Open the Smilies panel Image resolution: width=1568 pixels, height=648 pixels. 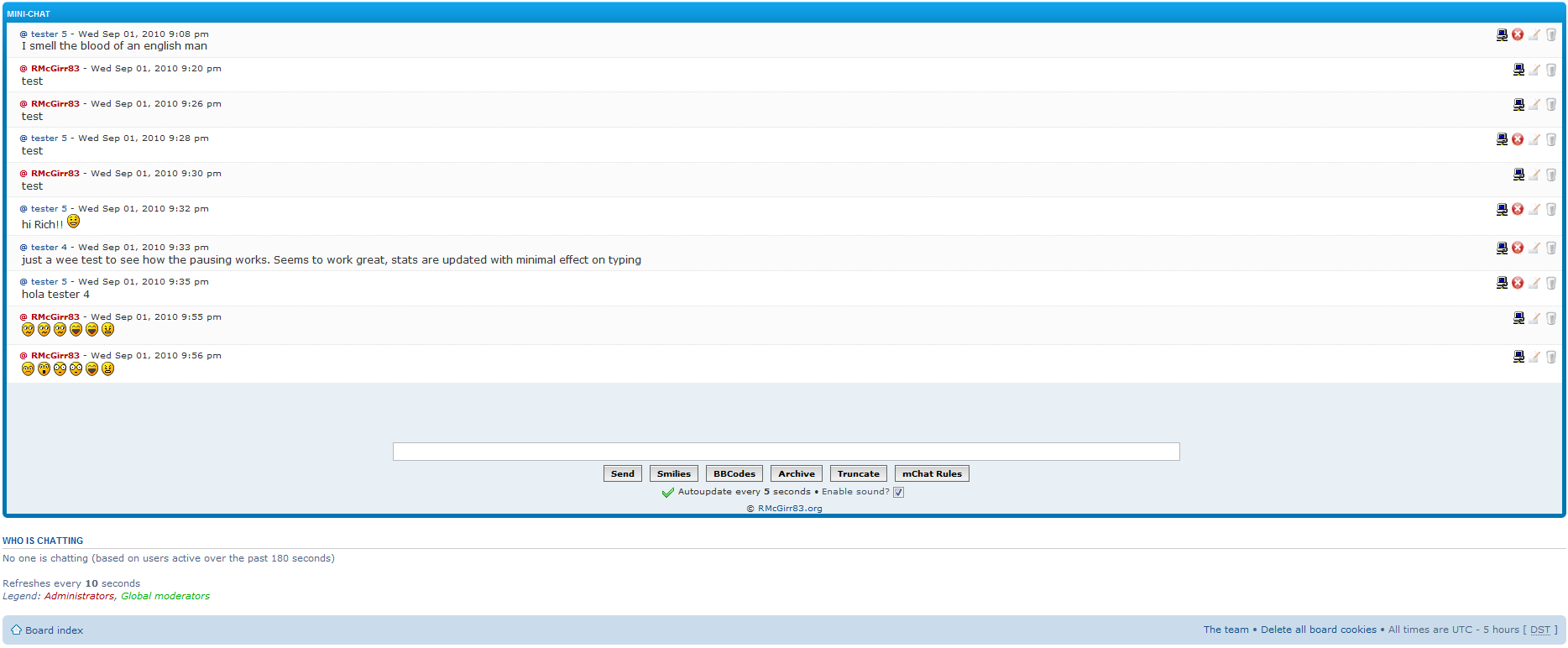tap(673, 473)
